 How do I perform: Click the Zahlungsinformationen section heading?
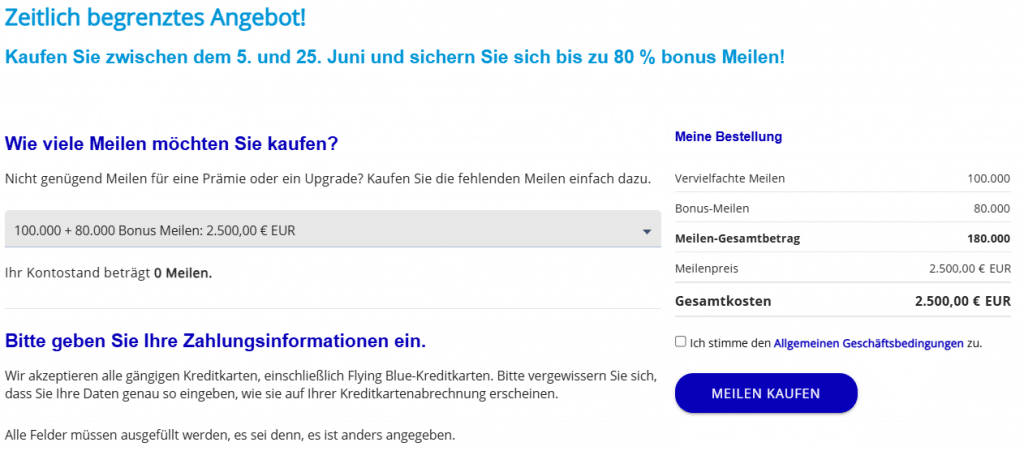click(x=215, y=341)
